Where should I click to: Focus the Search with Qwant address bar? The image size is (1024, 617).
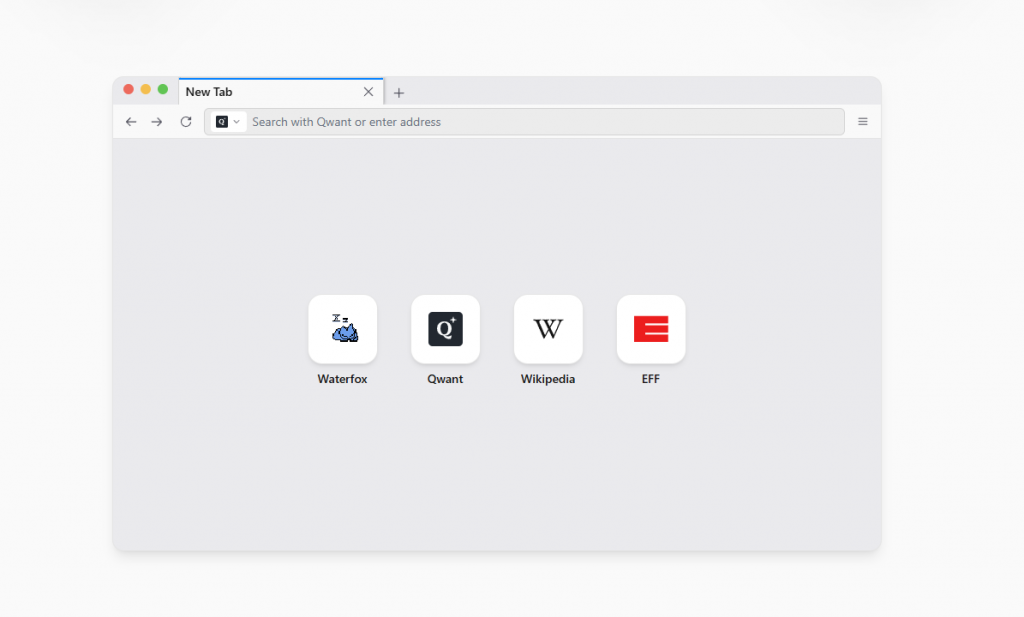tap(524, 122)
